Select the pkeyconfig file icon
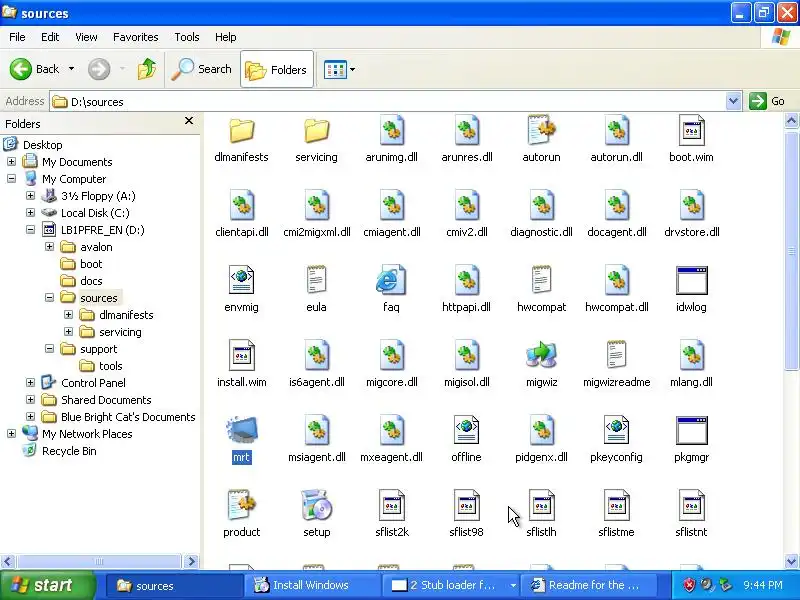The height and width of the screenshot is (600, 800). (x=616, y=430)
